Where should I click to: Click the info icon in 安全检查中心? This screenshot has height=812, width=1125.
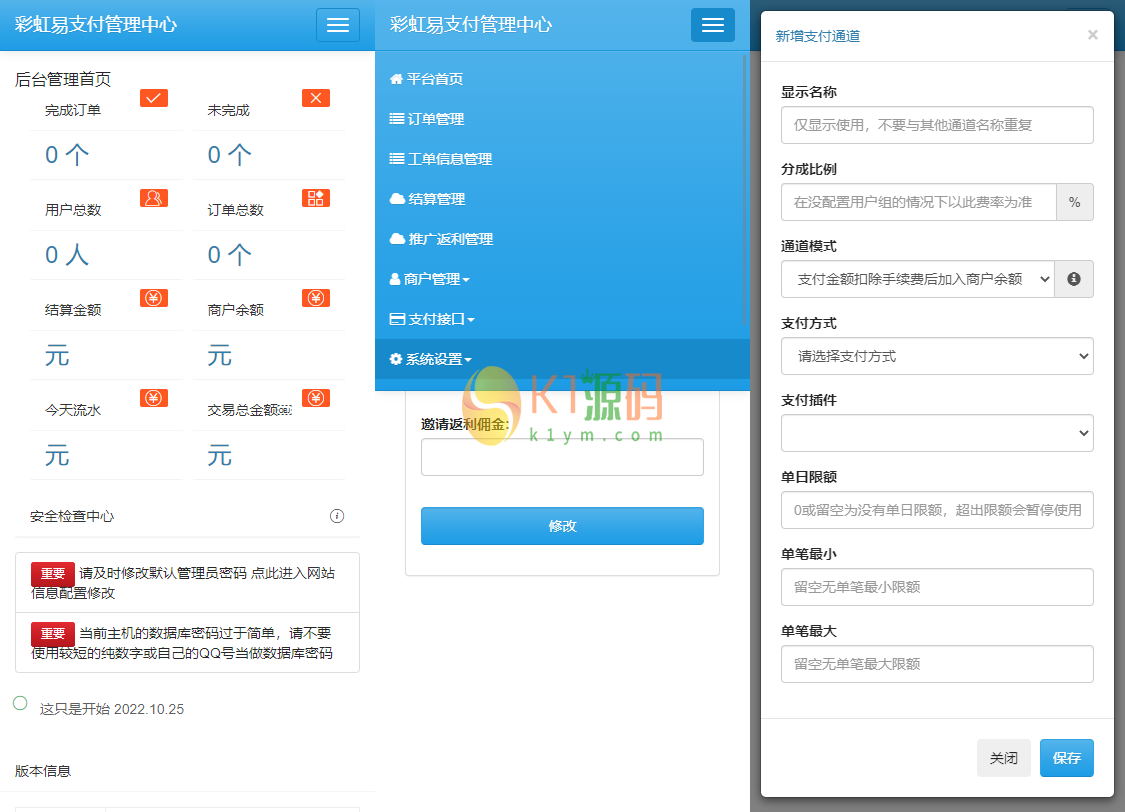pos(337,516)
